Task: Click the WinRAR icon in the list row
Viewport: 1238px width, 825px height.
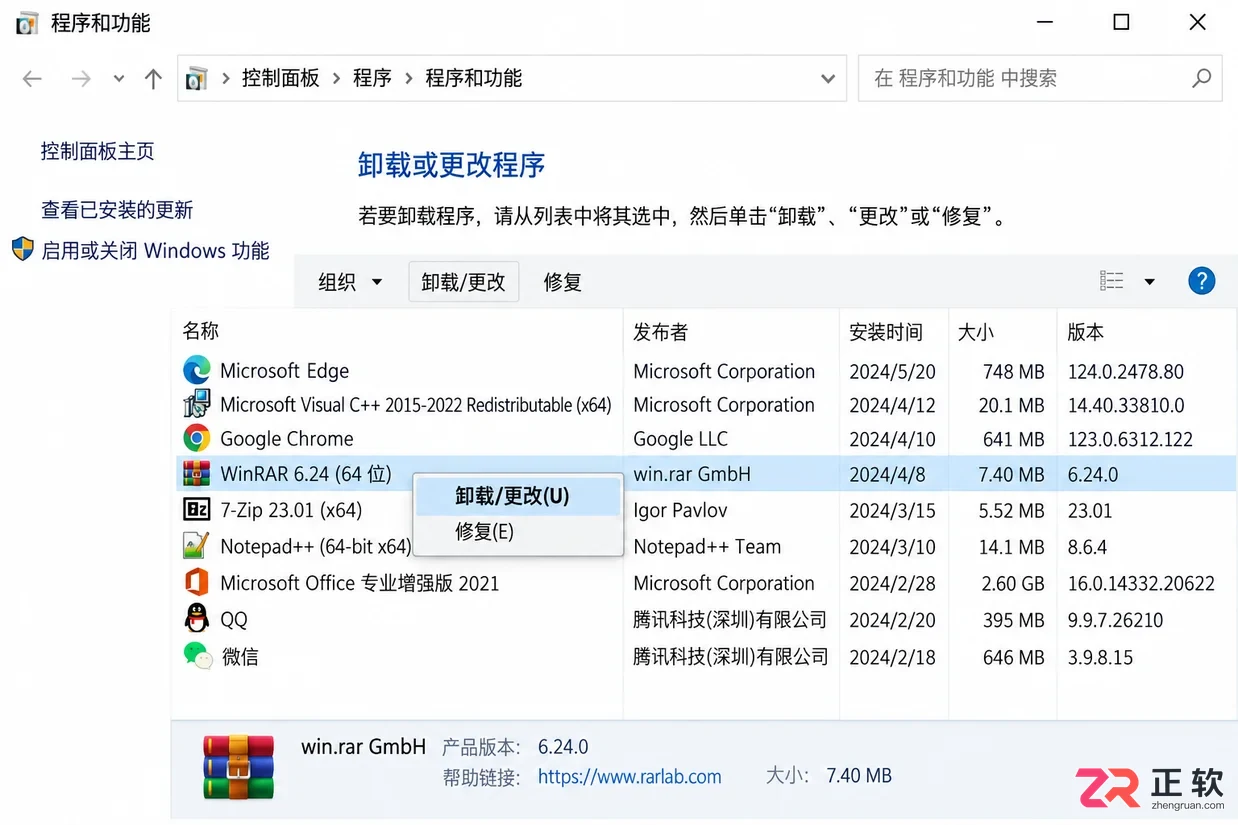Action: [x=197, y=474]
